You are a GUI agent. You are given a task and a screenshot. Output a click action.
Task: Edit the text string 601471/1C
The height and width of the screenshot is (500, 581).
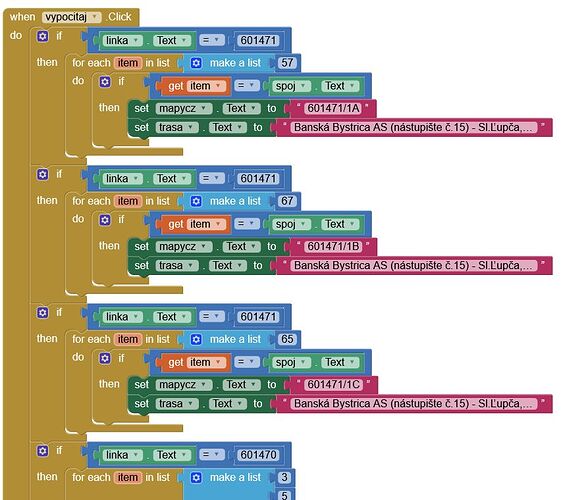tap(333, 385)
